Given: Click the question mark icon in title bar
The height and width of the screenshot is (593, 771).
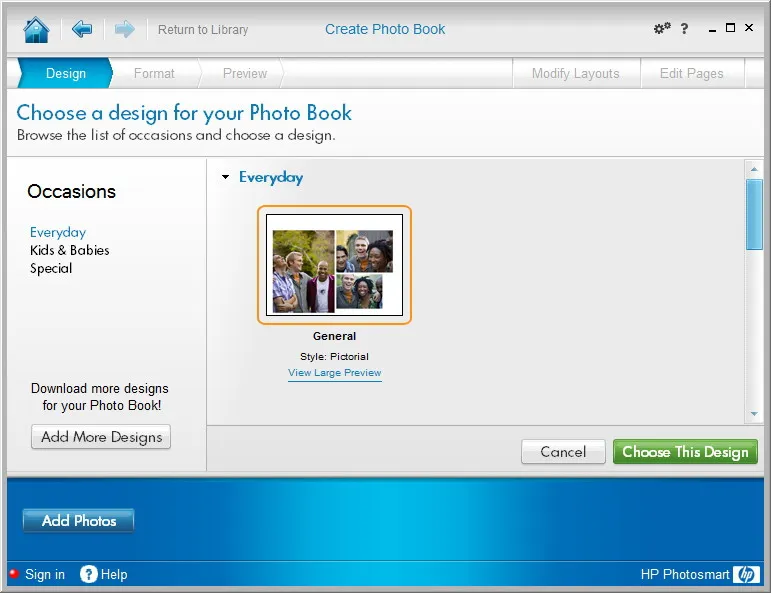Looking at the screenshot, I should (x=684, y=29).
